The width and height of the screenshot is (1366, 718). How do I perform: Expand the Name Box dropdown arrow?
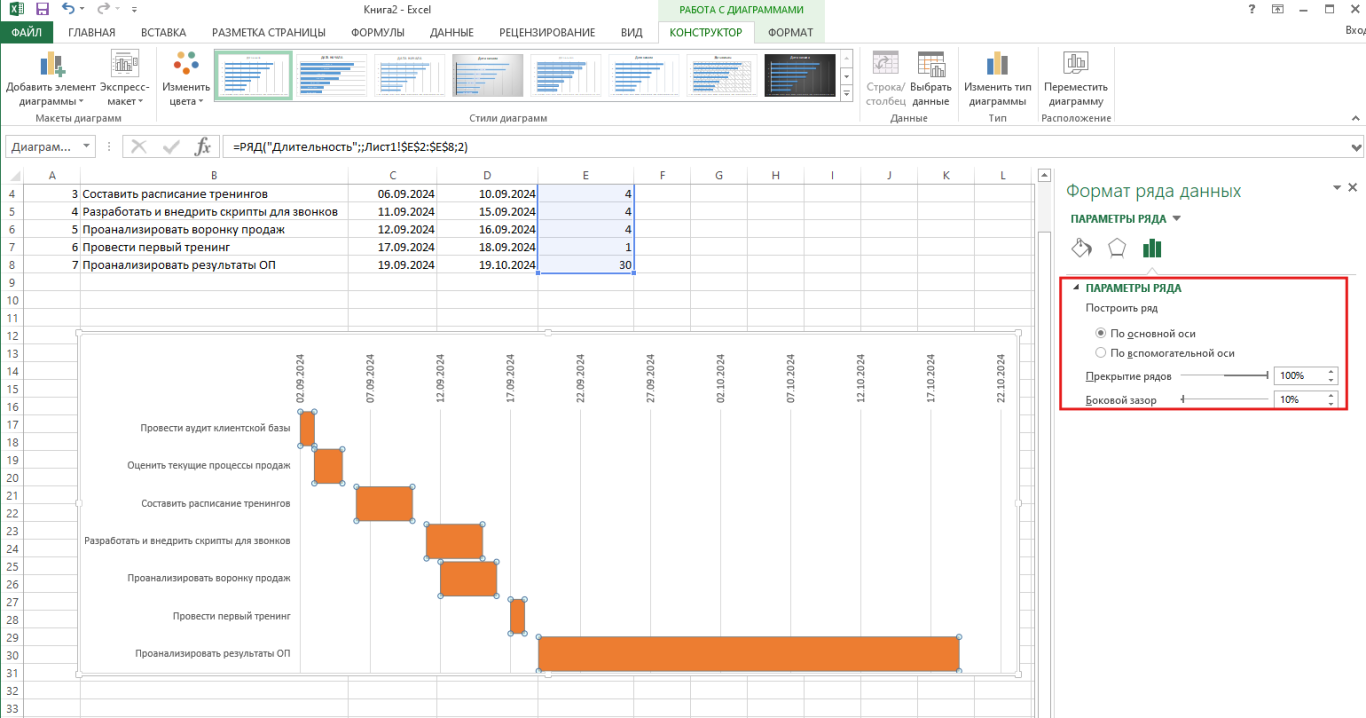87,147
